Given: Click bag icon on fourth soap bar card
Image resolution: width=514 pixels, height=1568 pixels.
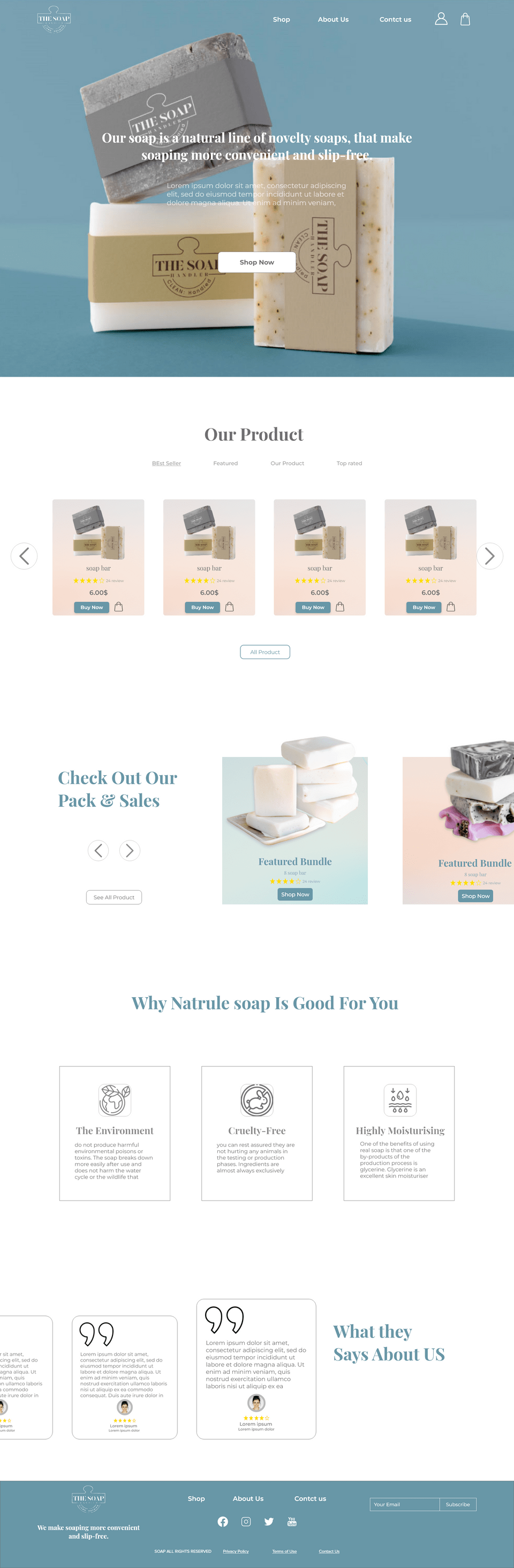Looking at the screenshot, I should tap(451, 606).
